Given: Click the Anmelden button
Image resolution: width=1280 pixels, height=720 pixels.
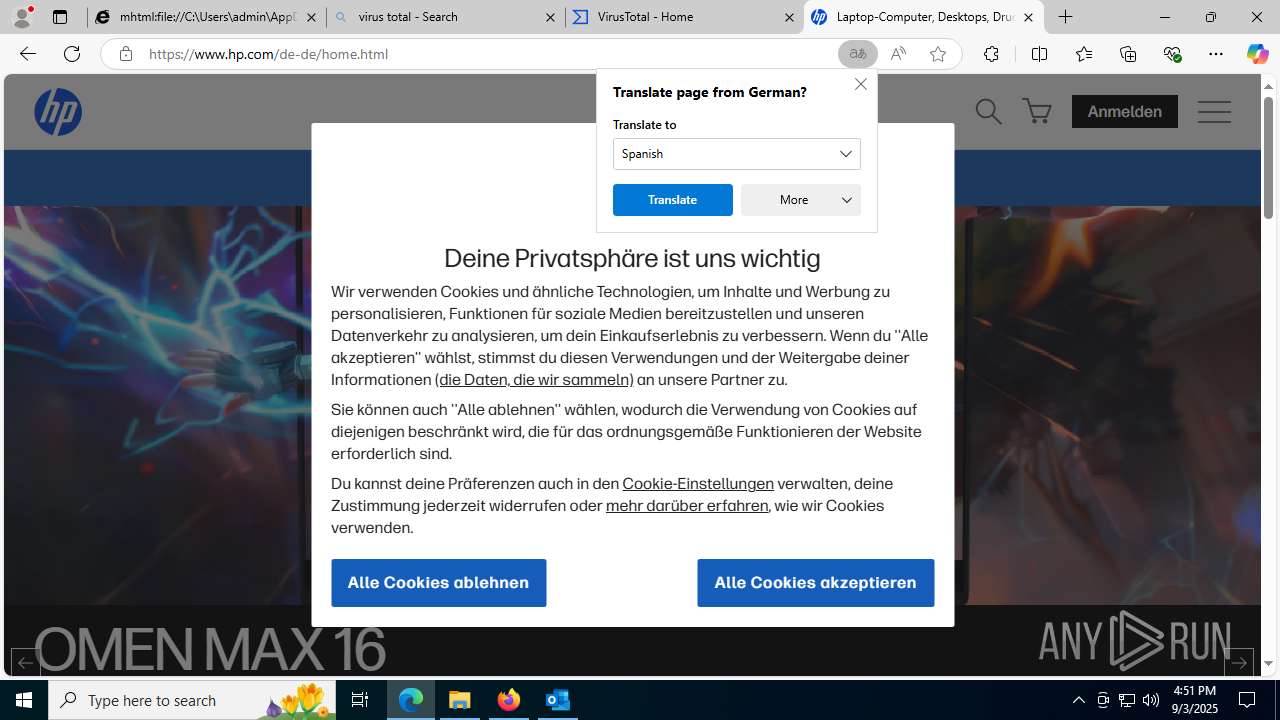Looking at the screenshot, I should 1124,111.
